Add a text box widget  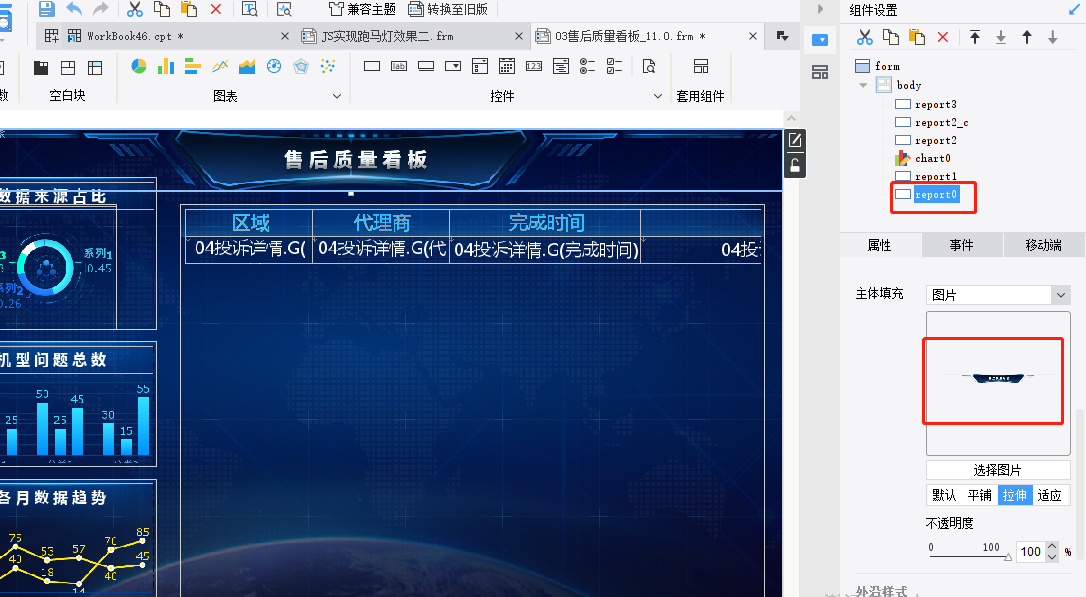(372, 66)
